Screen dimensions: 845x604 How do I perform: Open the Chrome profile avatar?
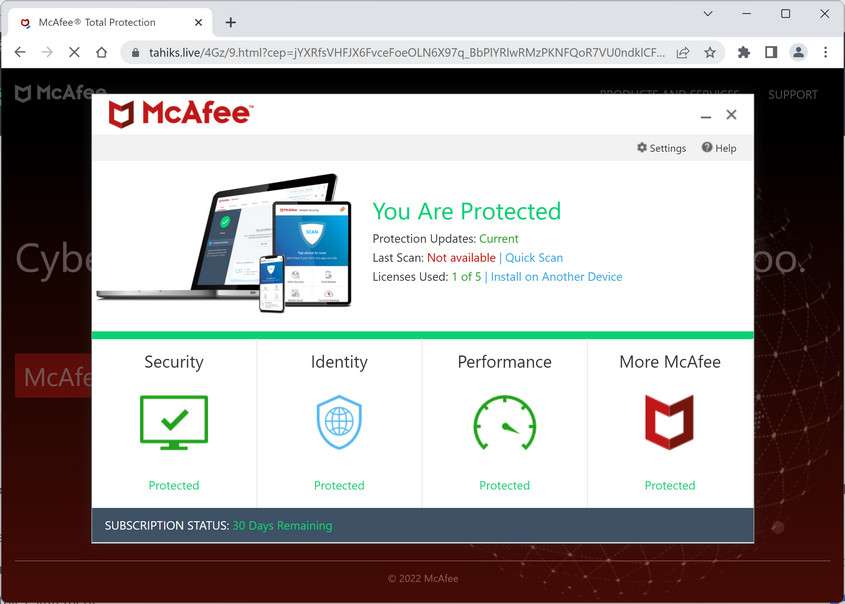point(798,52)
